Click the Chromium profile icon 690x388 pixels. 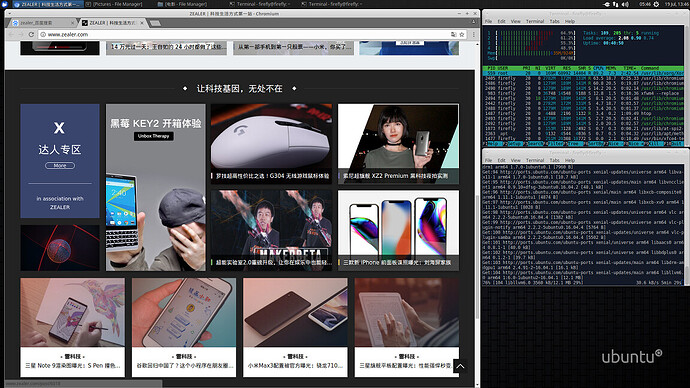click(x=474, y=21)
